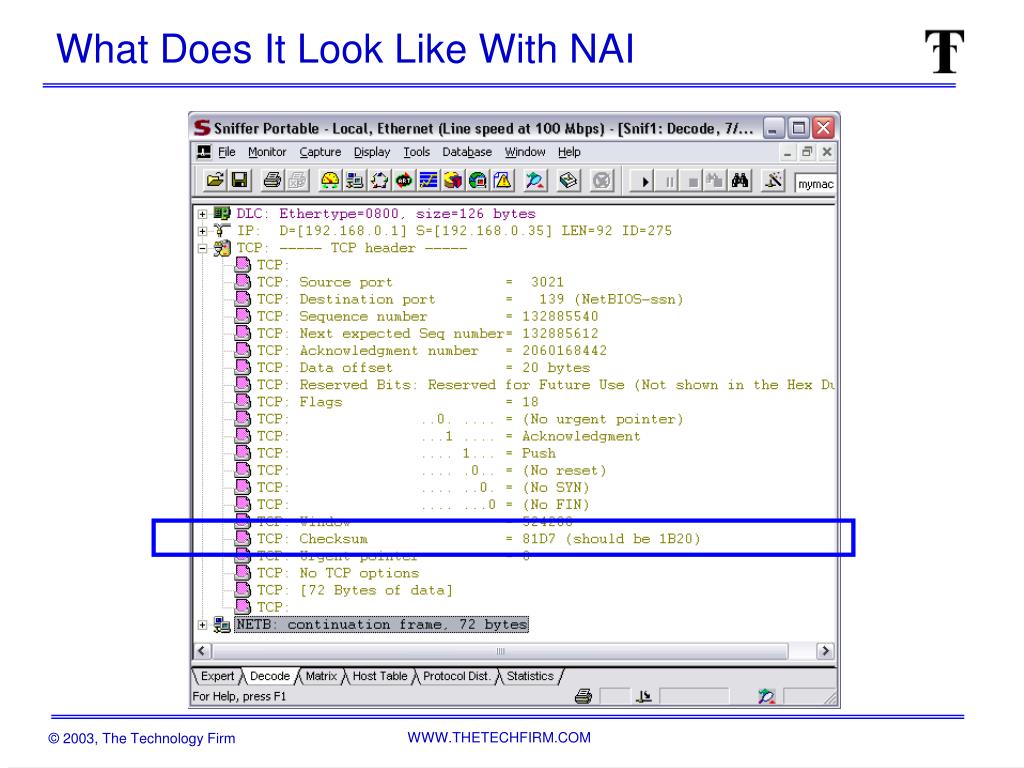
Task: Click the NETB computers icon
Action: (222, 625)
